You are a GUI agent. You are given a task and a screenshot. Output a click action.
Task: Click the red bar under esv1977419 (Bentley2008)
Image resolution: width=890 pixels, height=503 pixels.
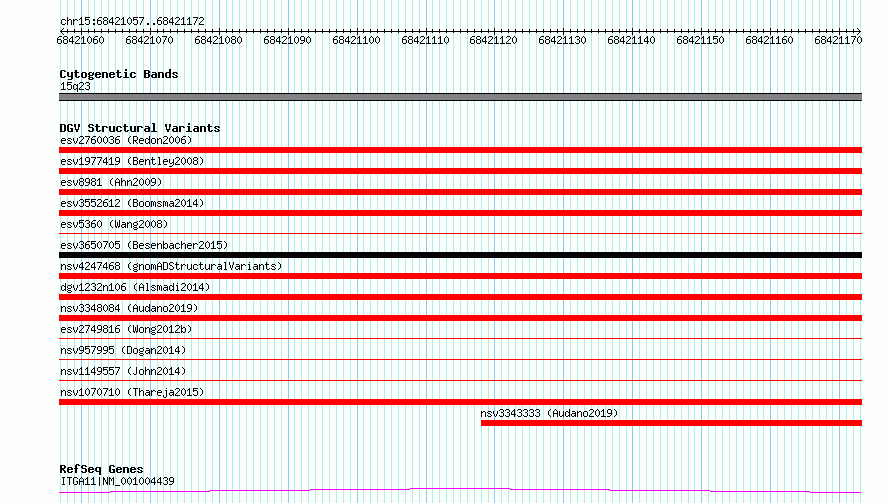[x=460, y=171]
